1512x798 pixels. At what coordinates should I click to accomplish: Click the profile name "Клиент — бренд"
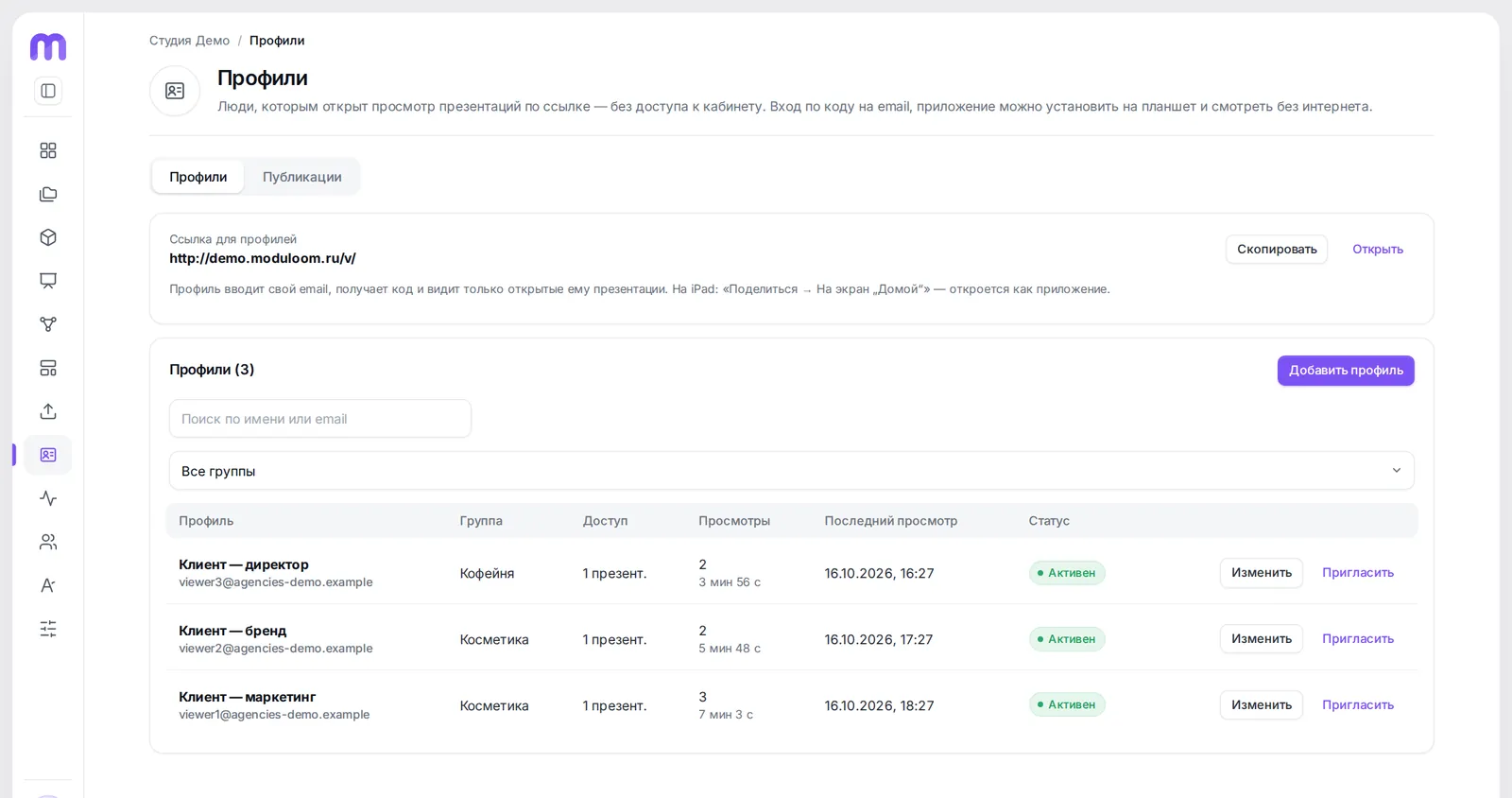(x=232, y=631)
